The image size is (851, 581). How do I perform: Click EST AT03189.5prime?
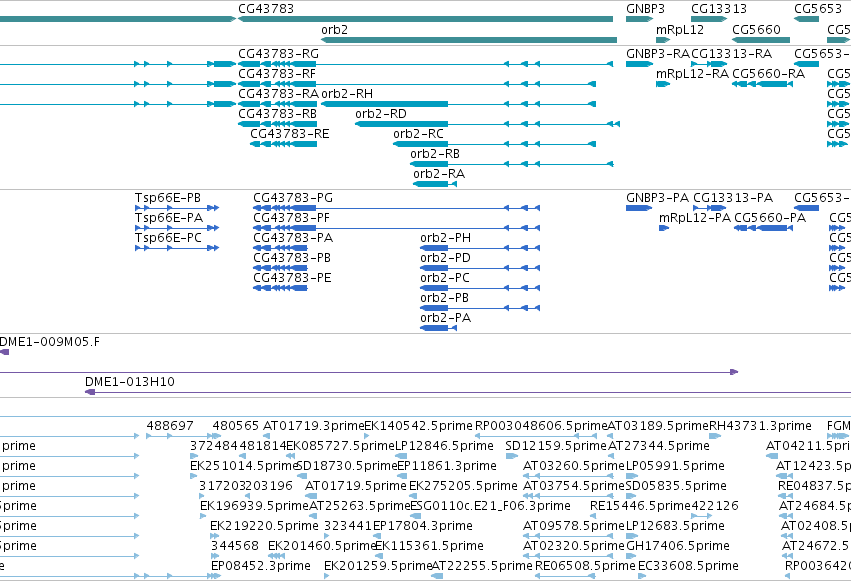(658, 426)
